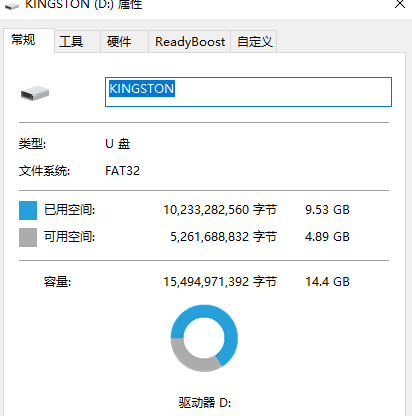Click the 15,494,971,392 字节 value
Image resolution: width=412 pixels, height=416 pixels.
click(220, 282)
